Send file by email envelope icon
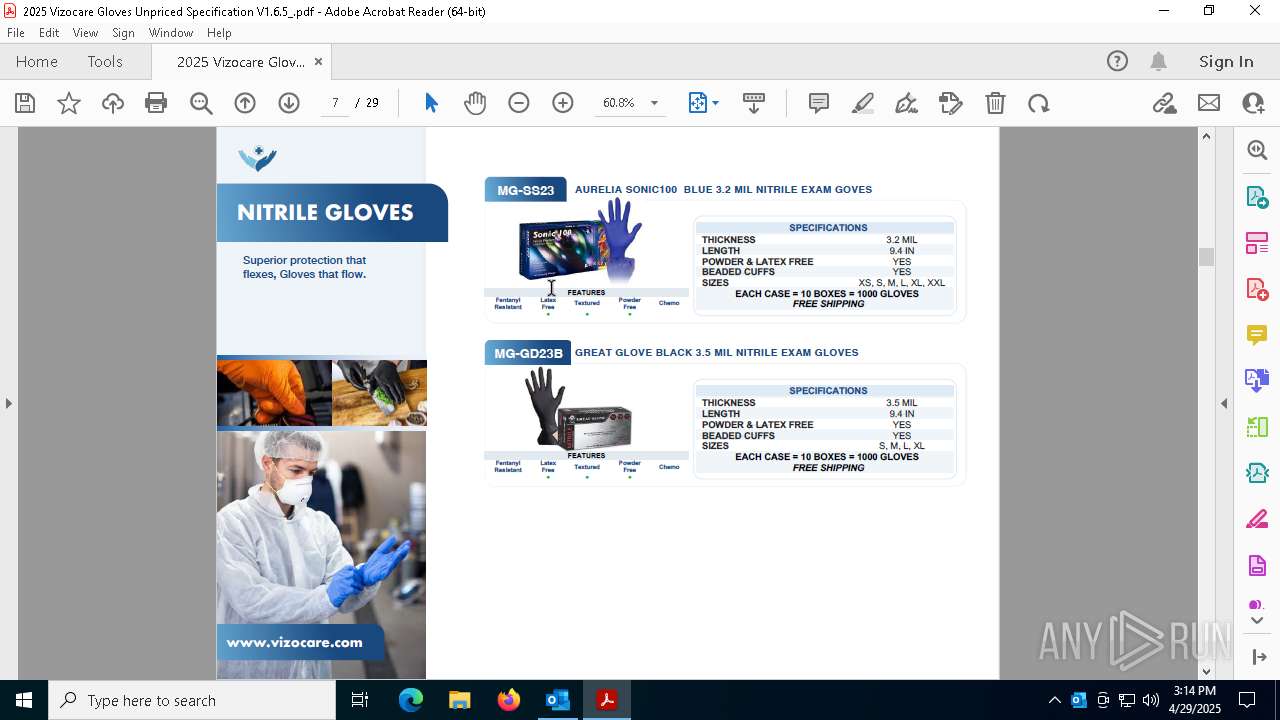The height and width of the screenshot is (720, 1280). pos(1209,103)
